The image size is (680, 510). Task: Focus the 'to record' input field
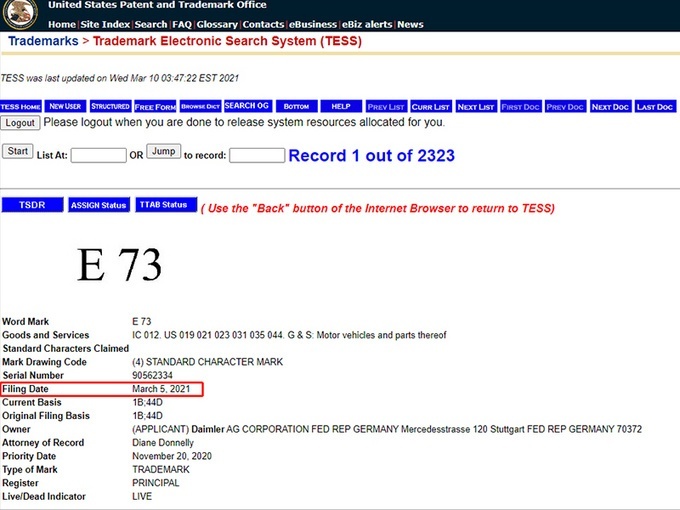click(257, 155)
